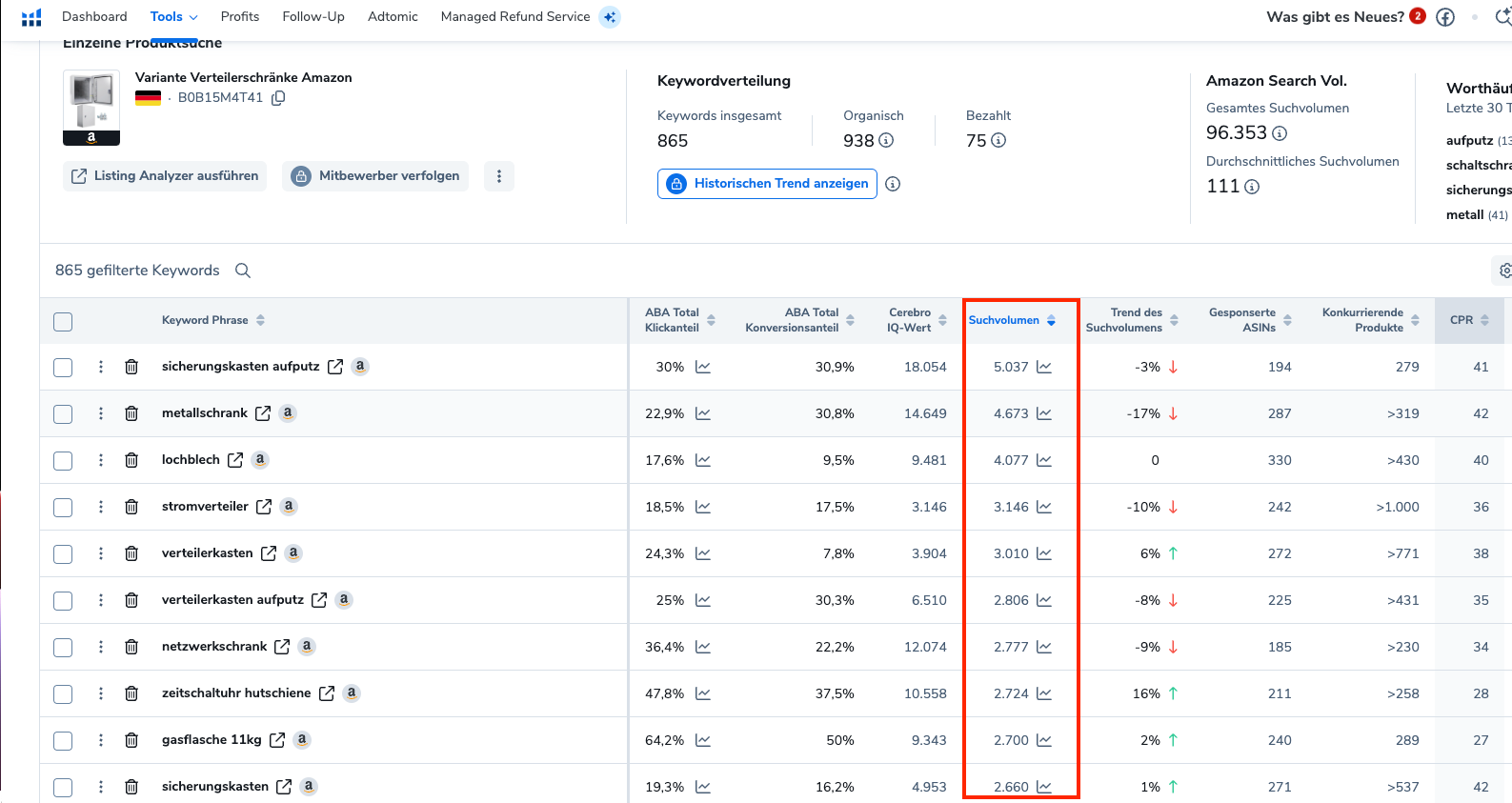
Task: Click the metall (41) word frequency entry
Action: click(x=1477, y=215)
